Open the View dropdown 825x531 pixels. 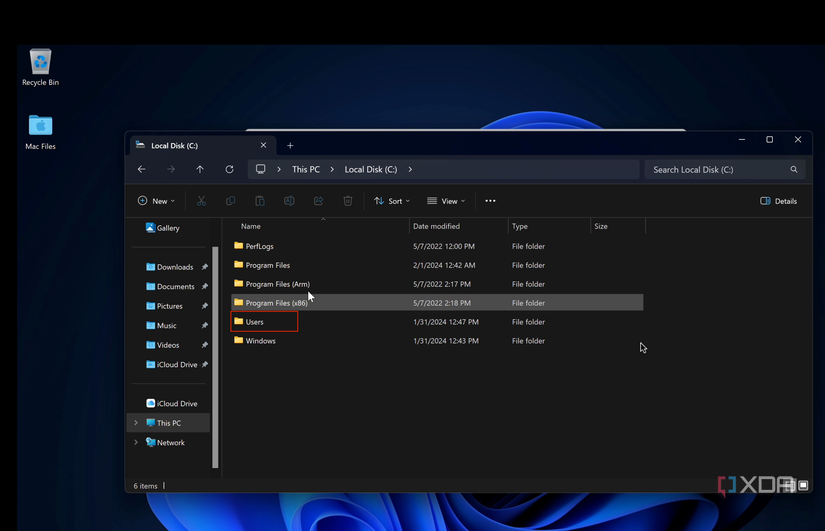point(446,201)
